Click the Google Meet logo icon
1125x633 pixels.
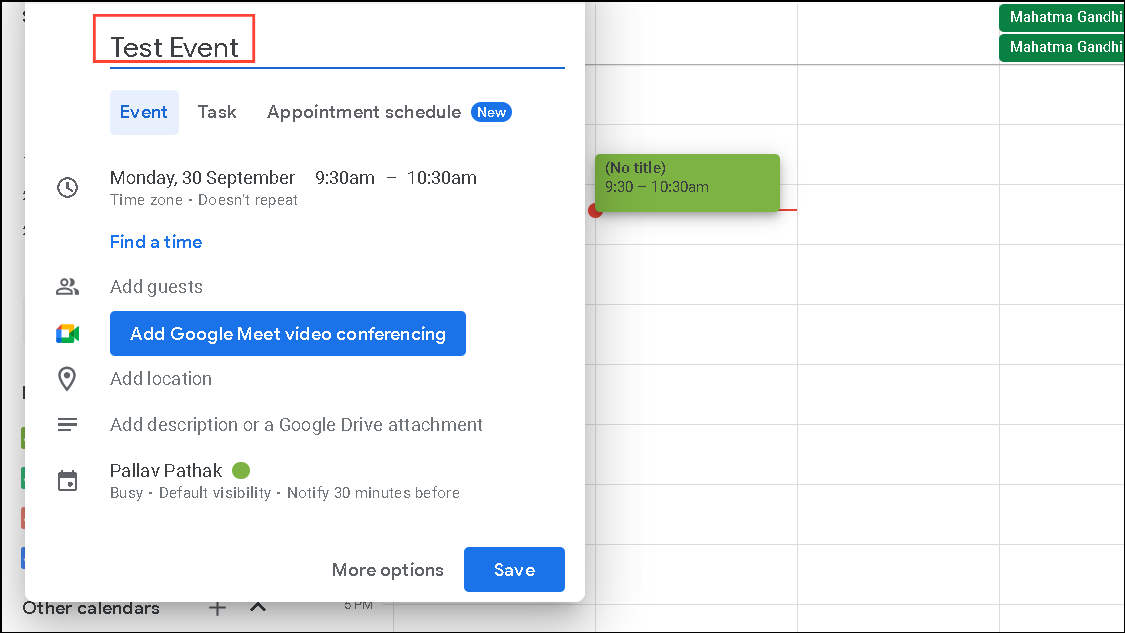click(67, 333)
